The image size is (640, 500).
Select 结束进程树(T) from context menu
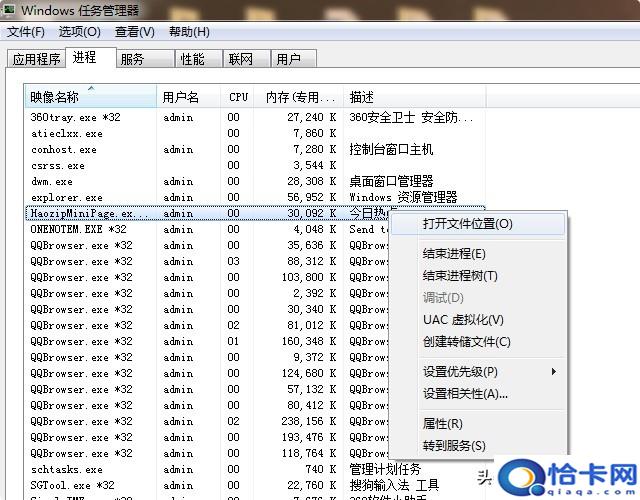460,276
